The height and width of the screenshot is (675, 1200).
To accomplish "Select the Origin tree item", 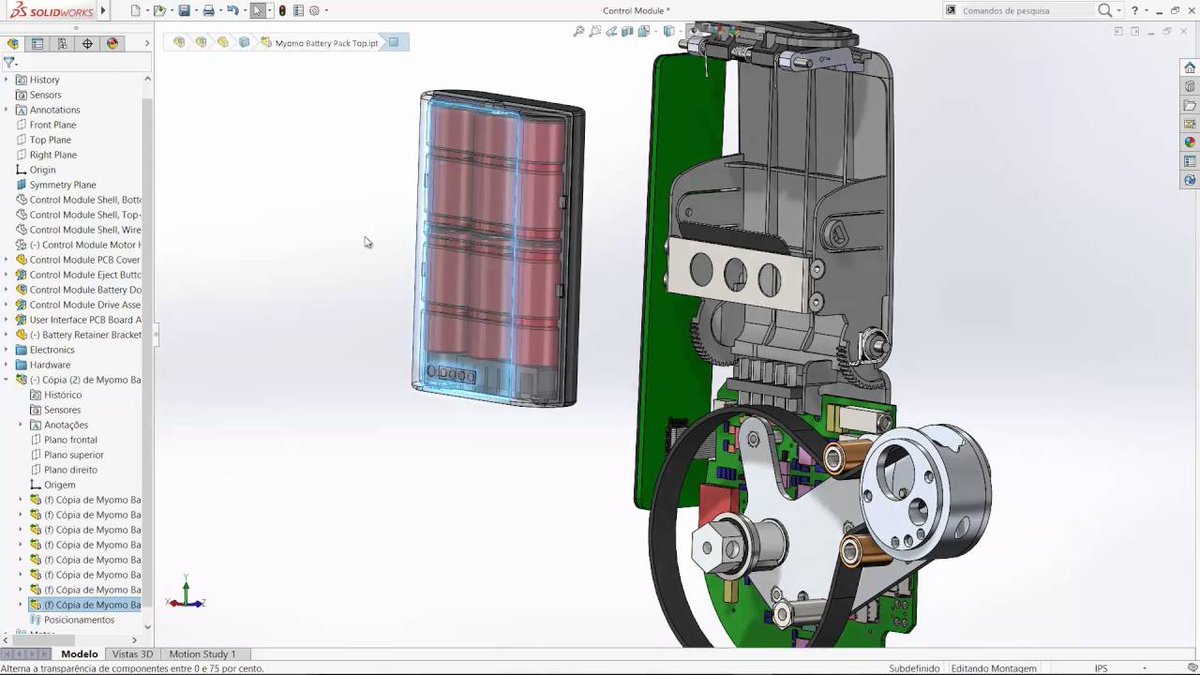I will click(x=43, y=170).
